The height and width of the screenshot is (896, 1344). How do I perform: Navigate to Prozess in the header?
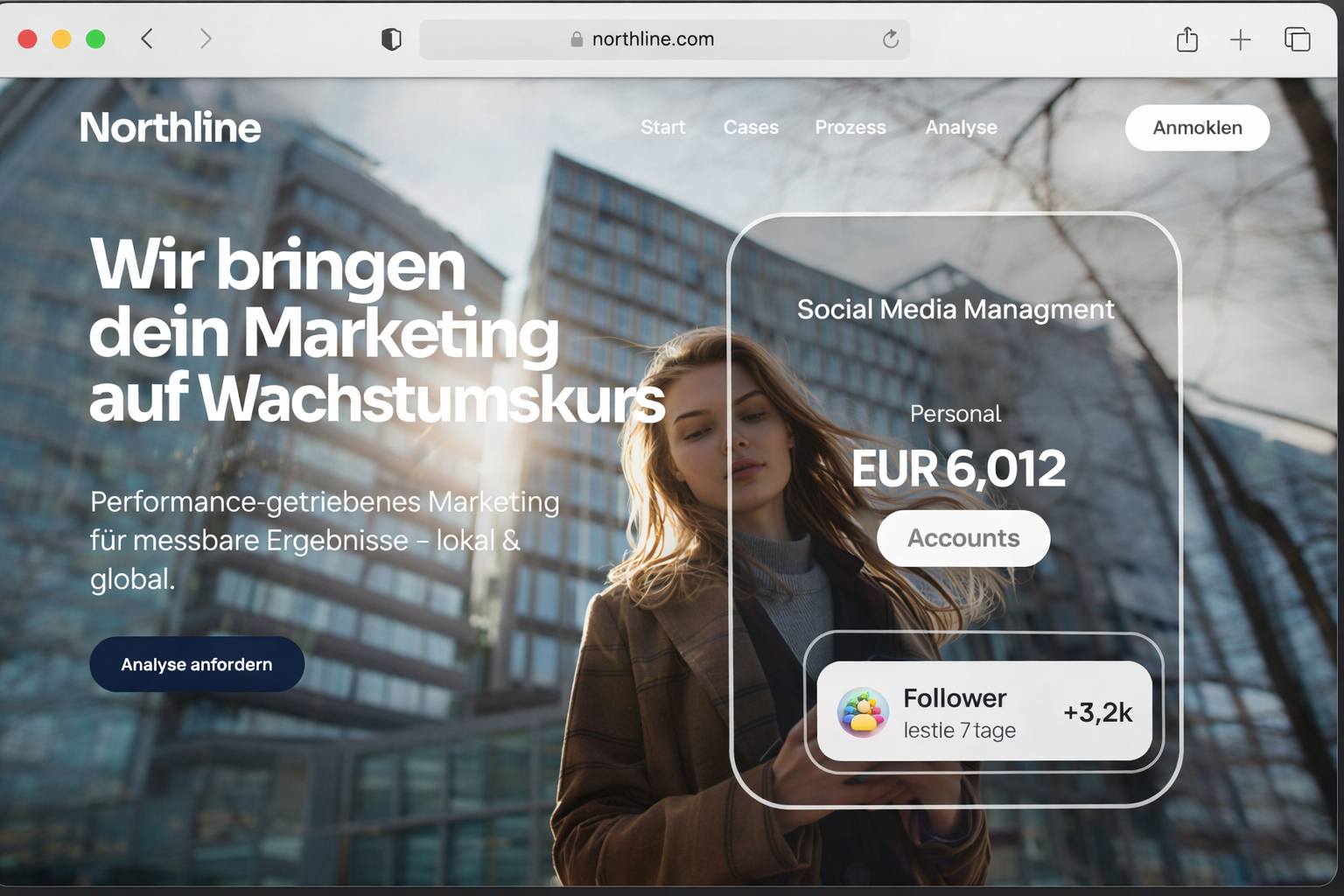pyautogui.click(x=850, y=128)
